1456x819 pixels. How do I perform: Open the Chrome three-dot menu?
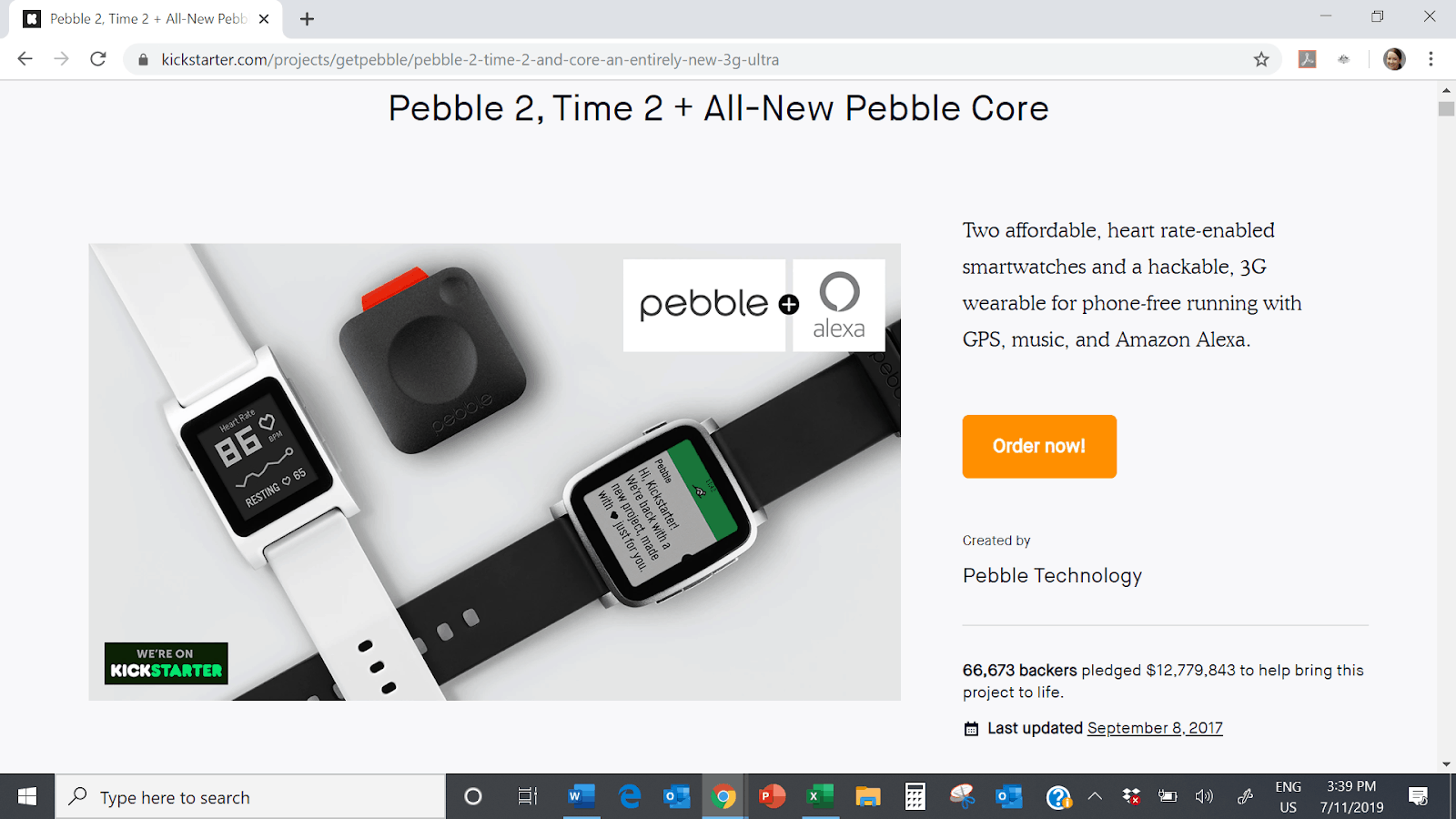[x=1431, y=59]
